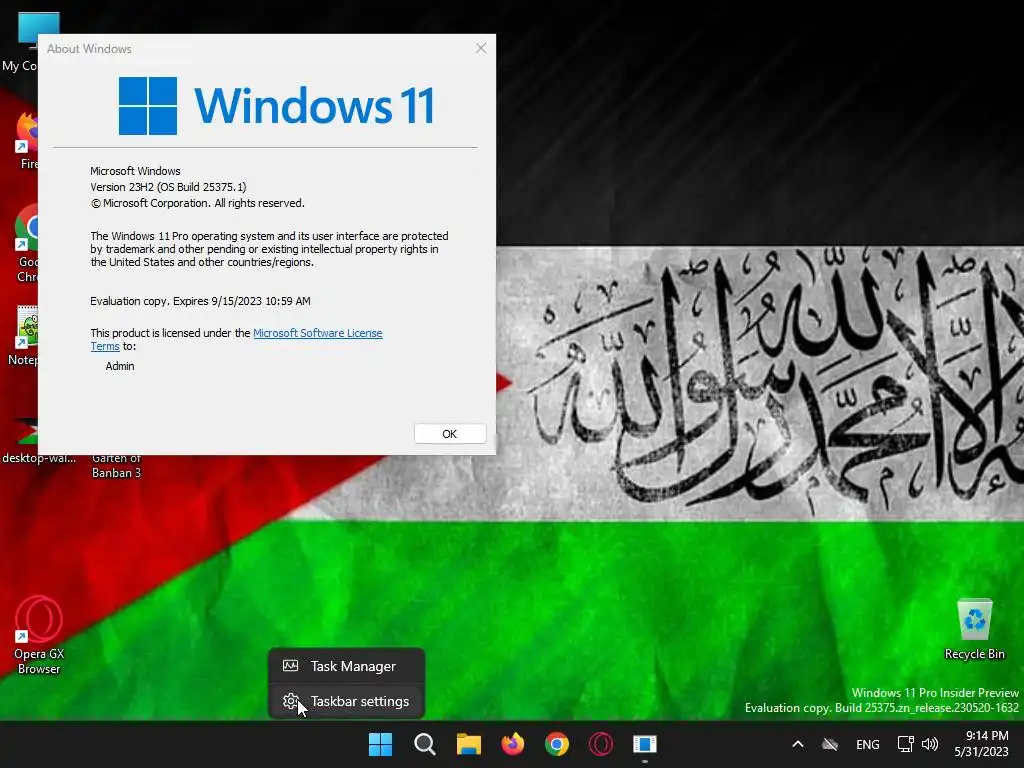Screen dimensions: 1024x768
Task: Select the Notepad++ desktop shortcut icon
Action: tap(25, 335)
